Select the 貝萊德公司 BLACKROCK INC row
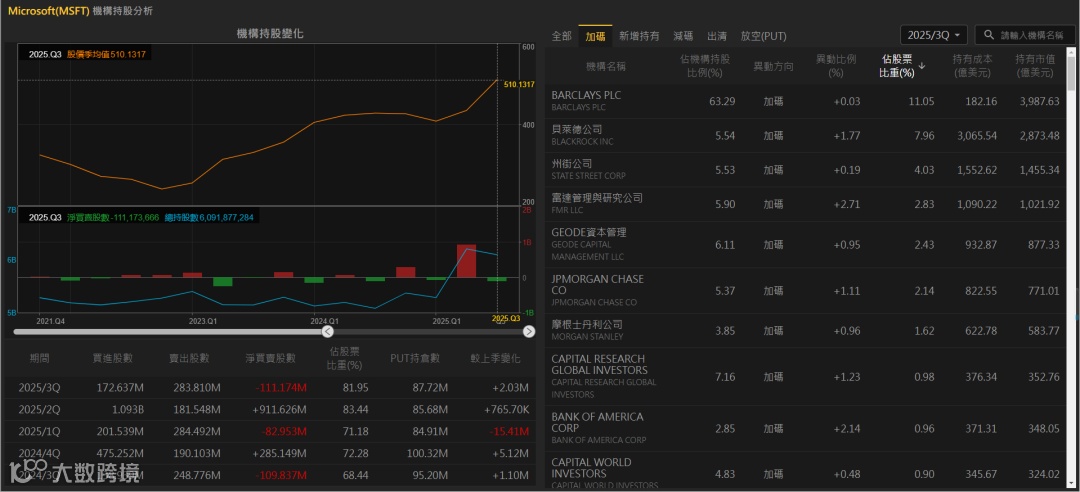Screen dimensions: 1080x492 pos(806,136)
